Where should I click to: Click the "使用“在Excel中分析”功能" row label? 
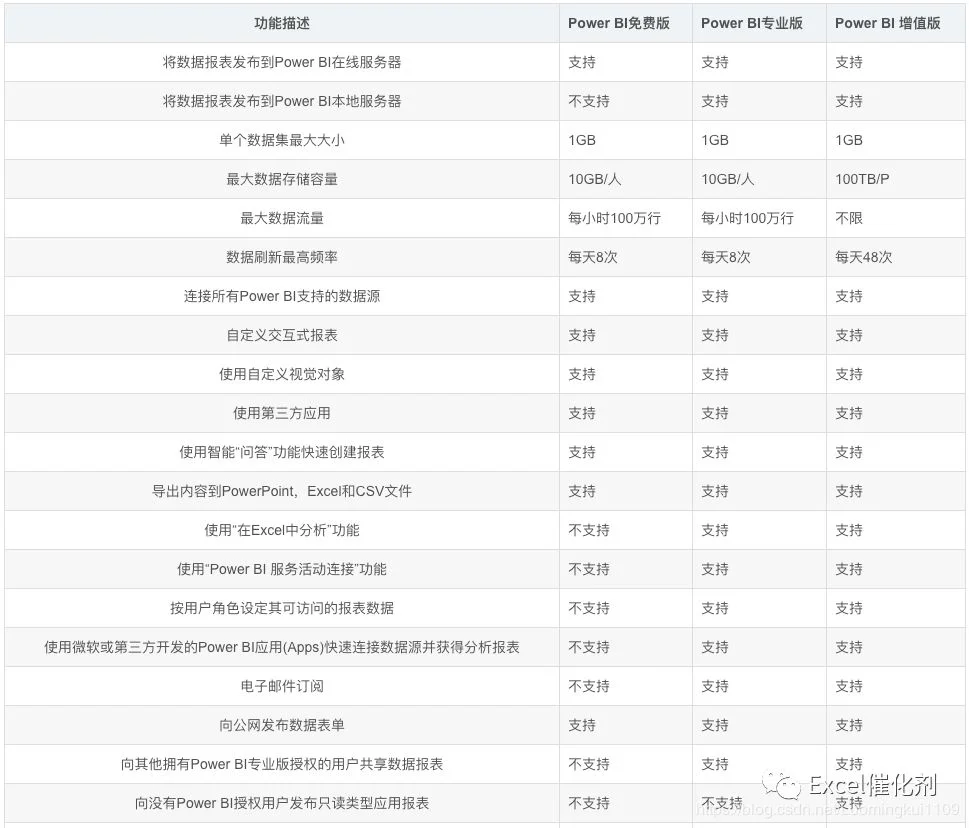282,530
